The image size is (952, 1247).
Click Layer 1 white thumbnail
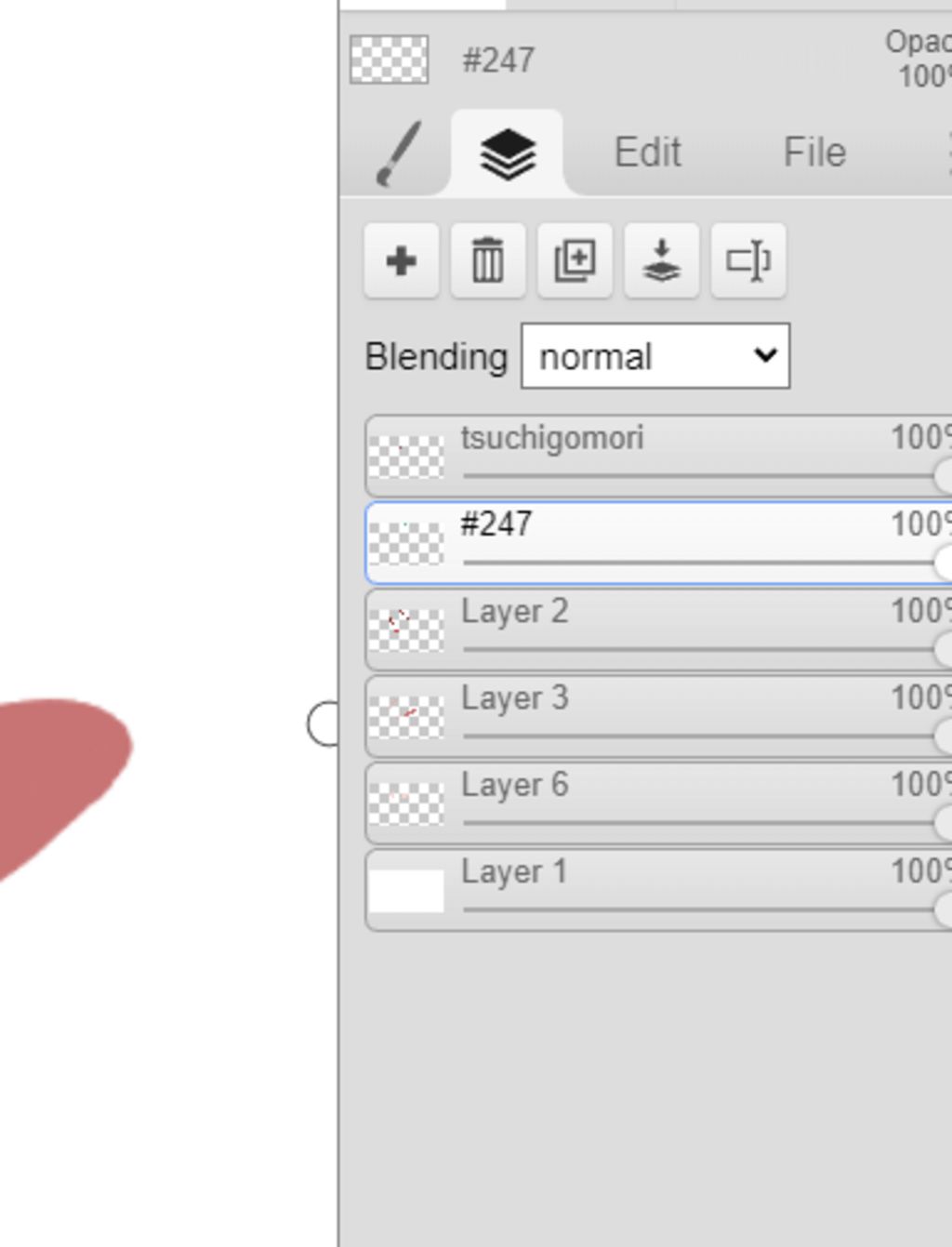406,891
